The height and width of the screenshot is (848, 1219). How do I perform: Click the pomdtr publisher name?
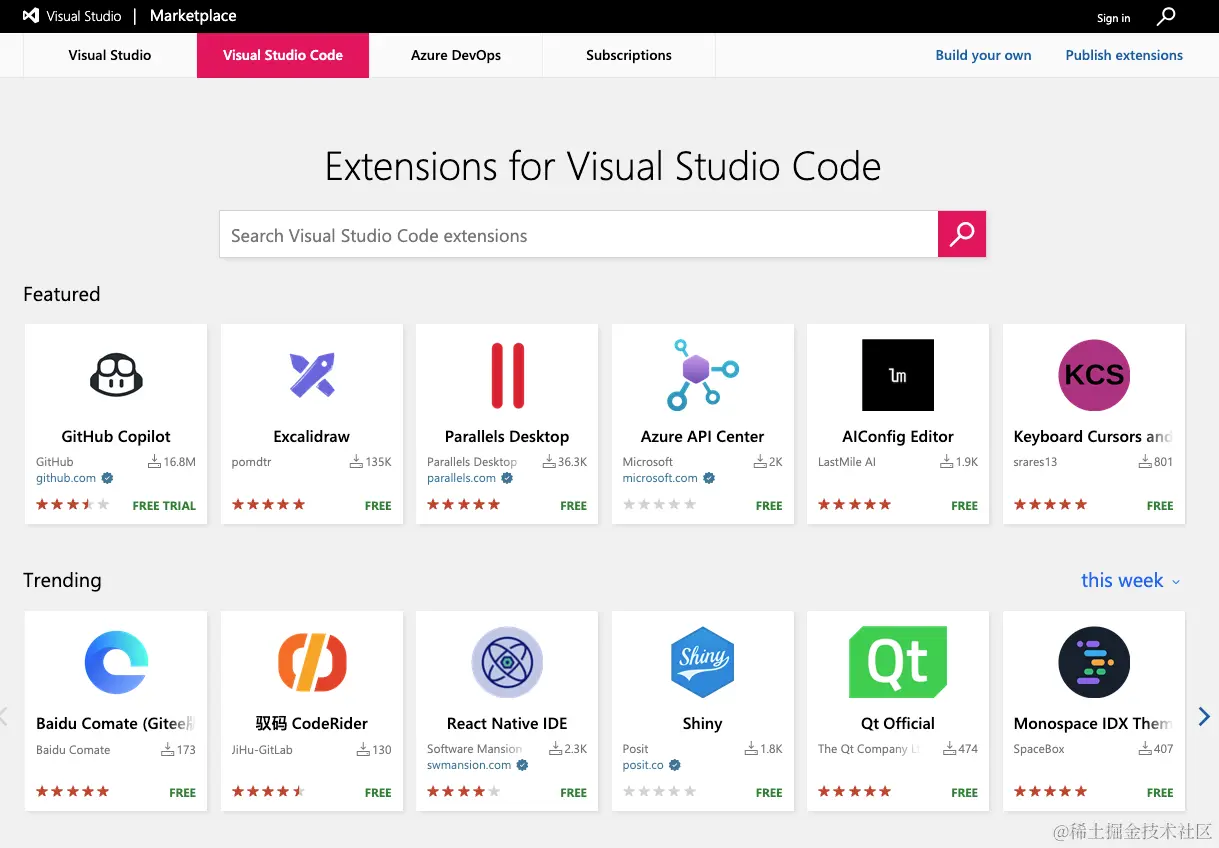251,462
